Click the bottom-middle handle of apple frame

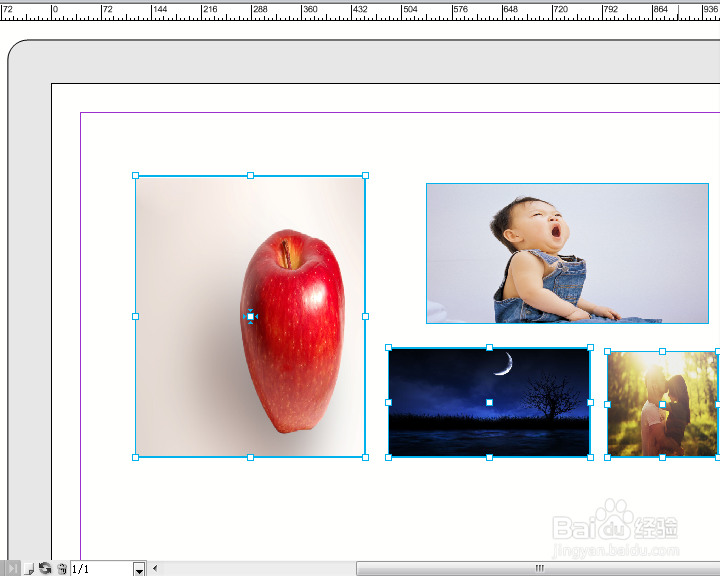(x=250, y=457)
